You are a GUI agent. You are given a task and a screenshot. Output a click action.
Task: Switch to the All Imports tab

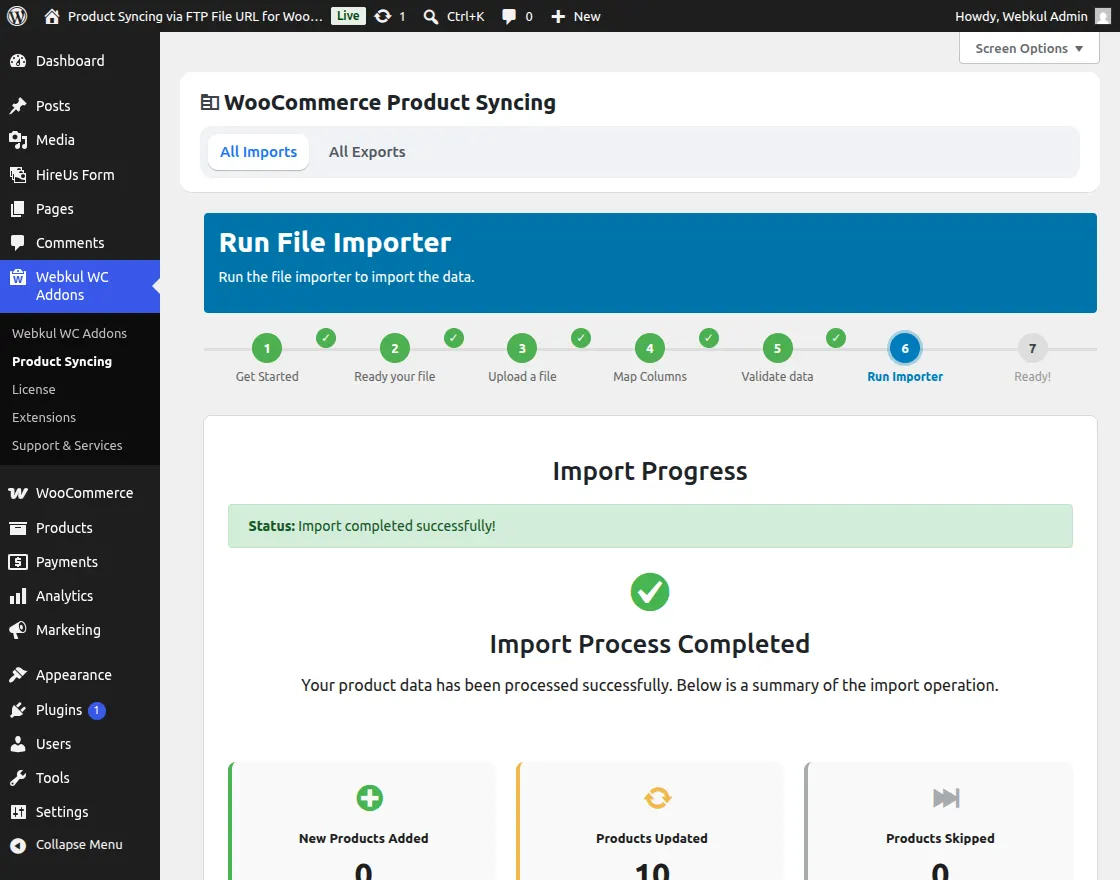point(259,152)
